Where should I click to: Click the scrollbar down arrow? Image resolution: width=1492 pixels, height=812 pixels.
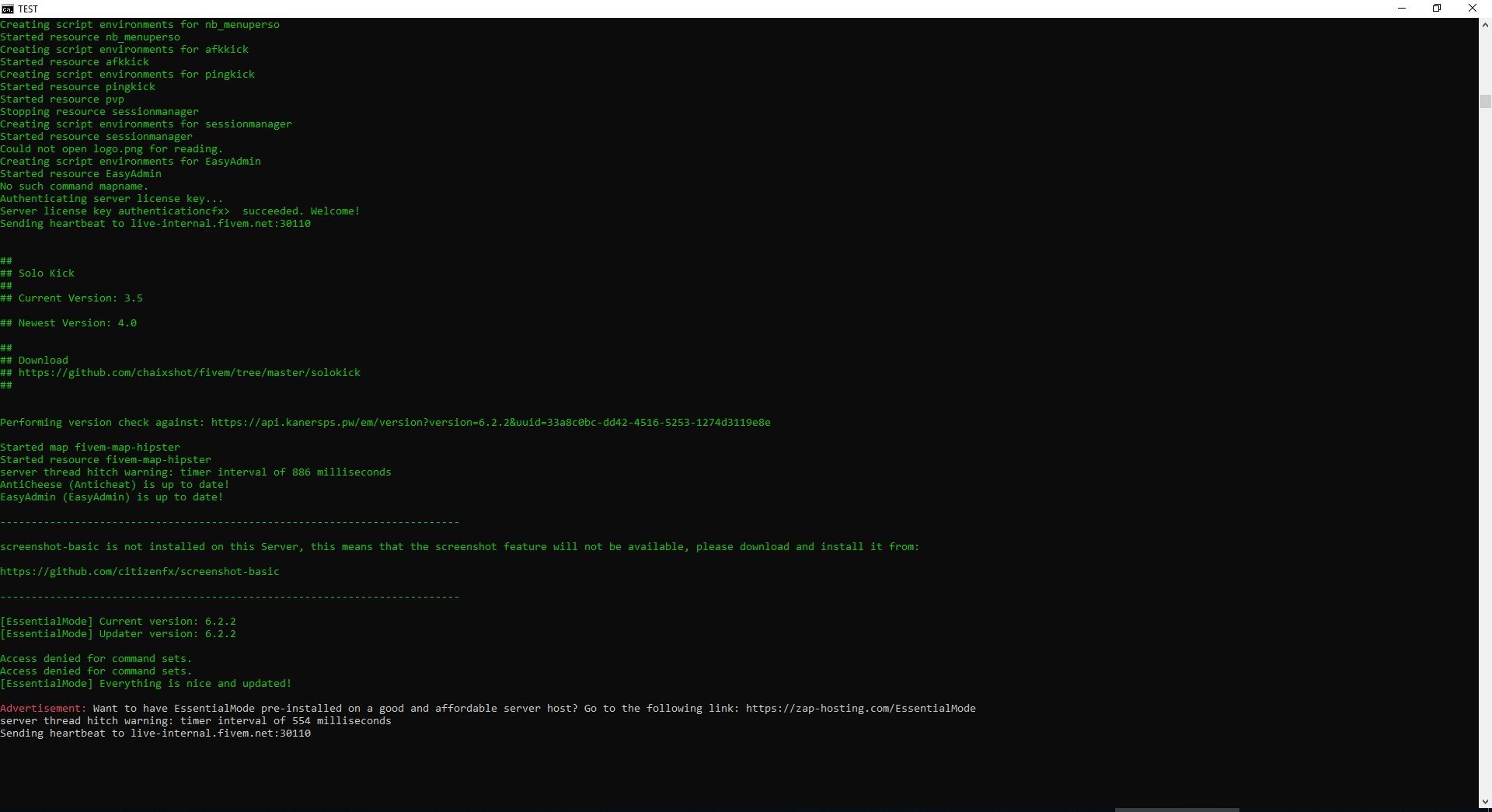(x=1485, y=802)
